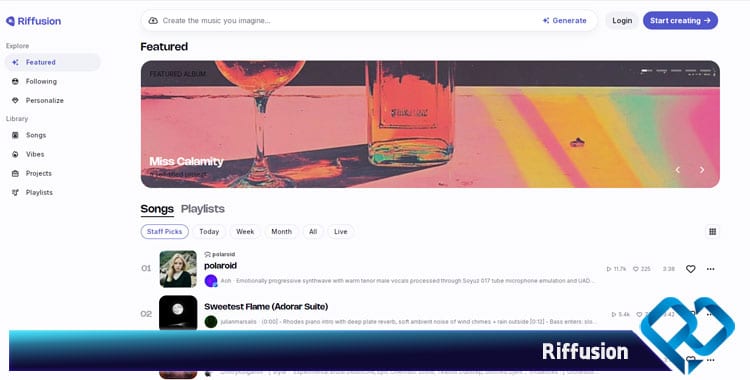Go to previous featured album chevron
The height and width of the screenshot is (380, 750).
point(677,170)
